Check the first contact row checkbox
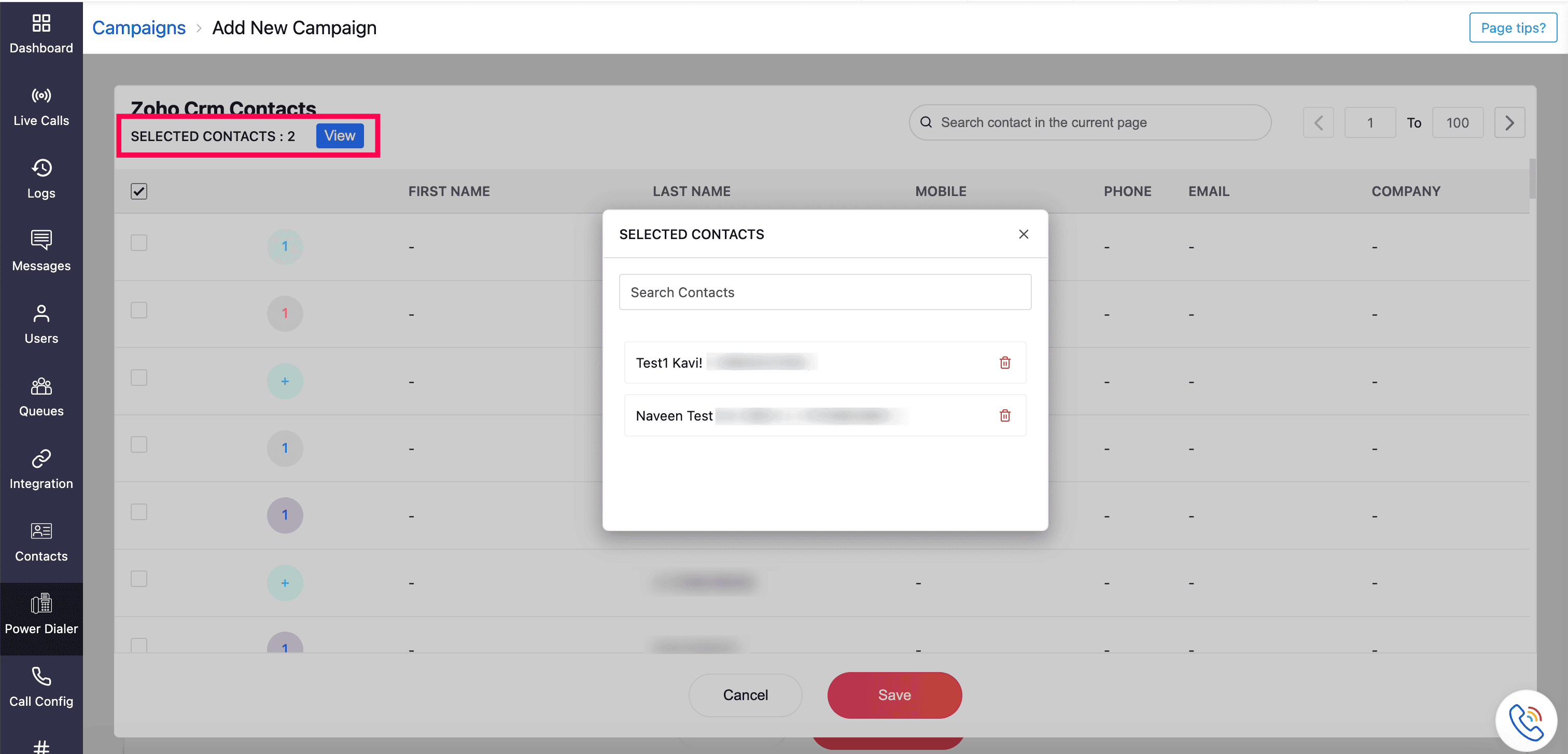 click(x=139, y=243)
